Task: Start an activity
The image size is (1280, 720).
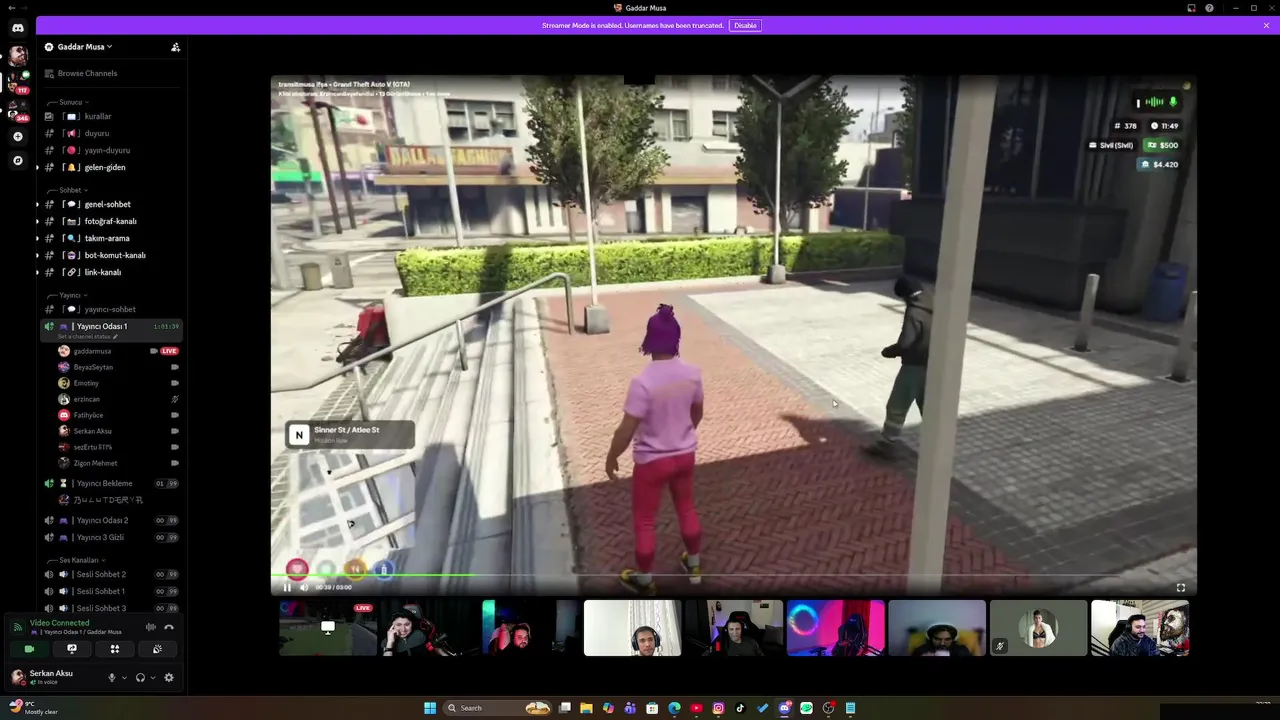Action: coord(114,649)
